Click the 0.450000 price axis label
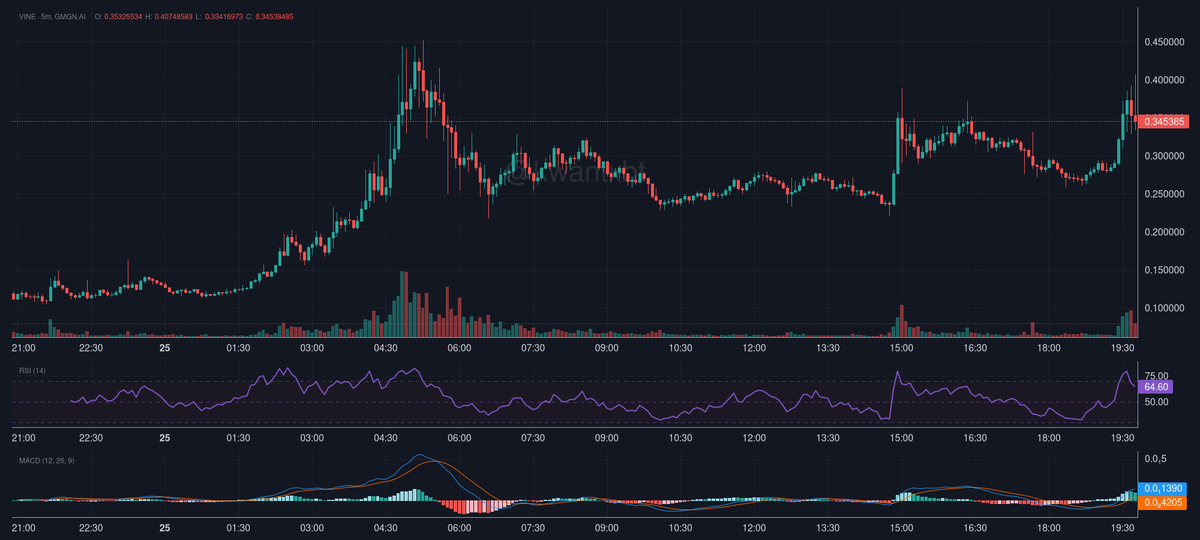Viewport: 1200px width, 540px height. point(1165,42)
